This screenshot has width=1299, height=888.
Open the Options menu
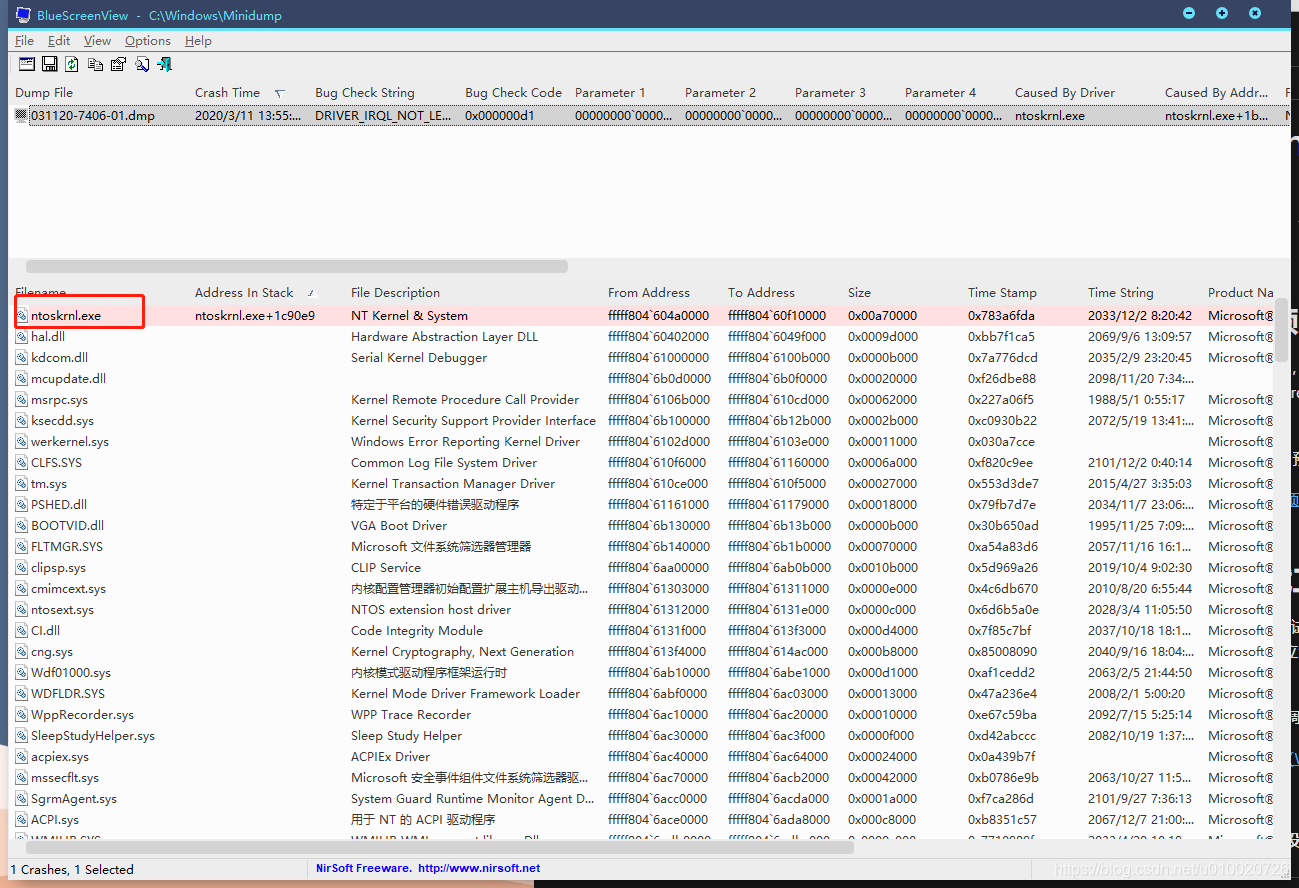(148, 41)
